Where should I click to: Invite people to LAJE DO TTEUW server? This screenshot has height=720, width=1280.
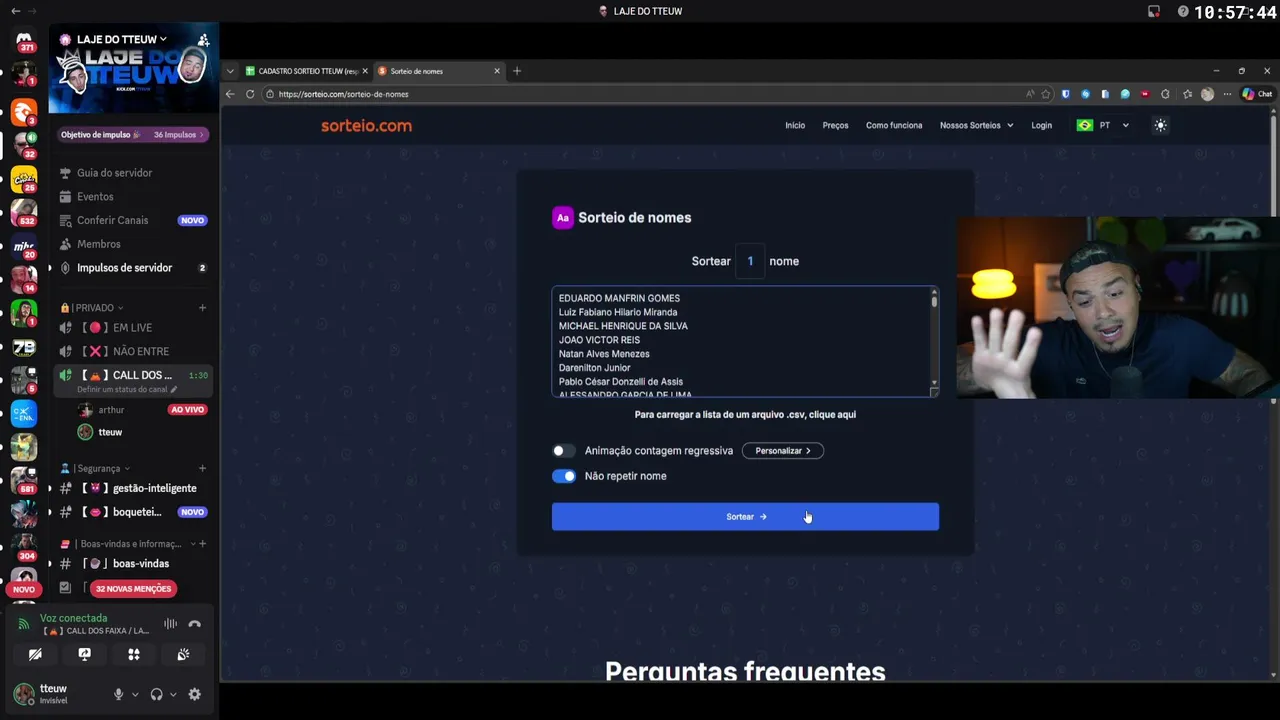[203, 40]
